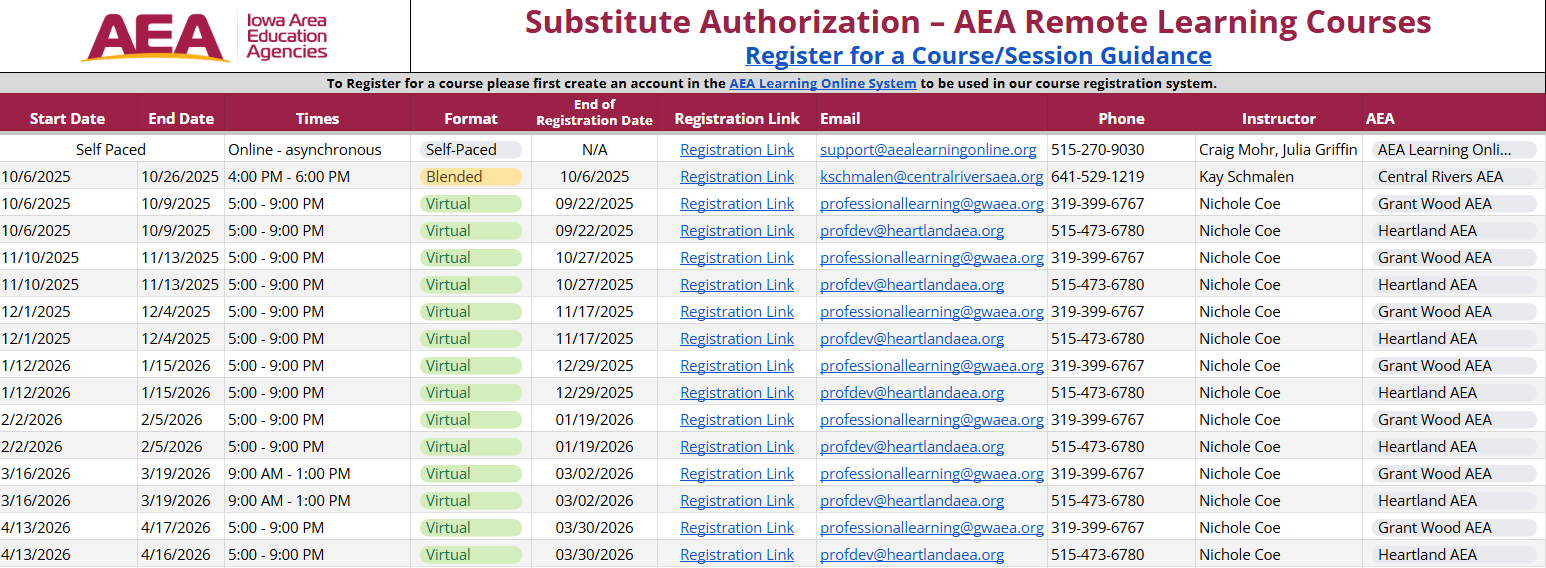This screenshot has height=568, width=1546.
Task: Open Registration Link for the Self Paced course
Action: (x=737, y=150)
